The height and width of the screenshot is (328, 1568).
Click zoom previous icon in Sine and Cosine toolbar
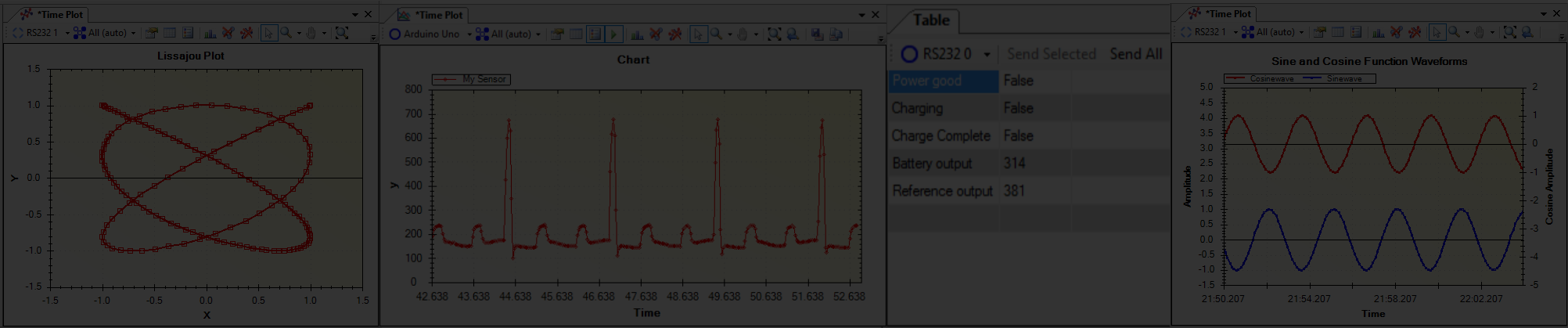tap(1527, 32)
